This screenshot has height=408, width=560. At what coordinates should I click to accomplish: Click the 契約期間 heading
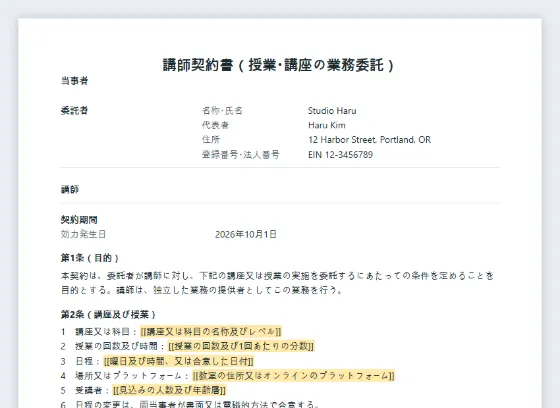pyautogui.click(x=79, y=220)
